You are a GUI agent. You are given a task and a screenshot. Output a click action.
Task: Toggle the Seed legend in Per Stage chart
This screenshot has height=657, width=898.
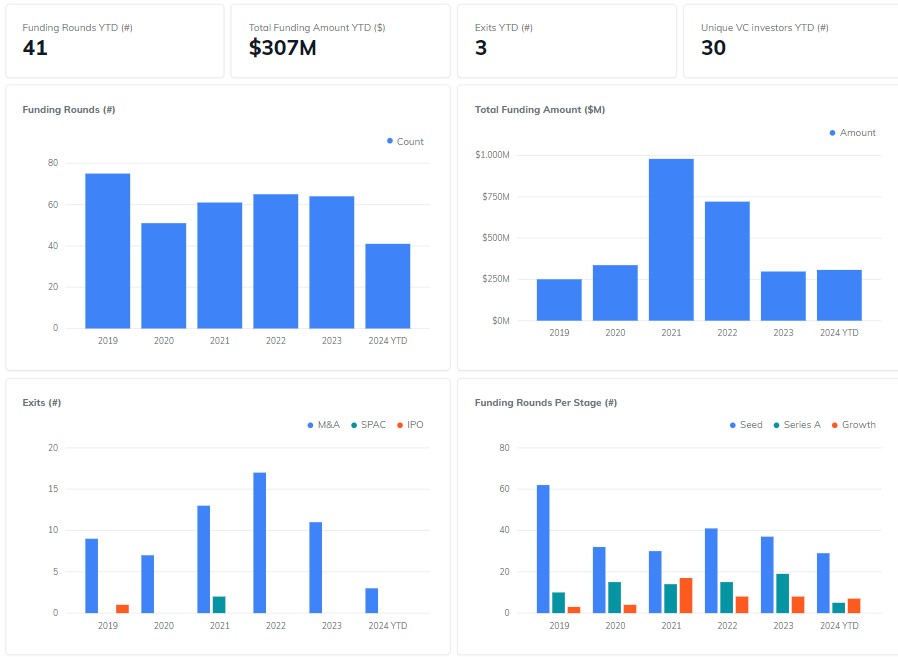click(746, 424)
